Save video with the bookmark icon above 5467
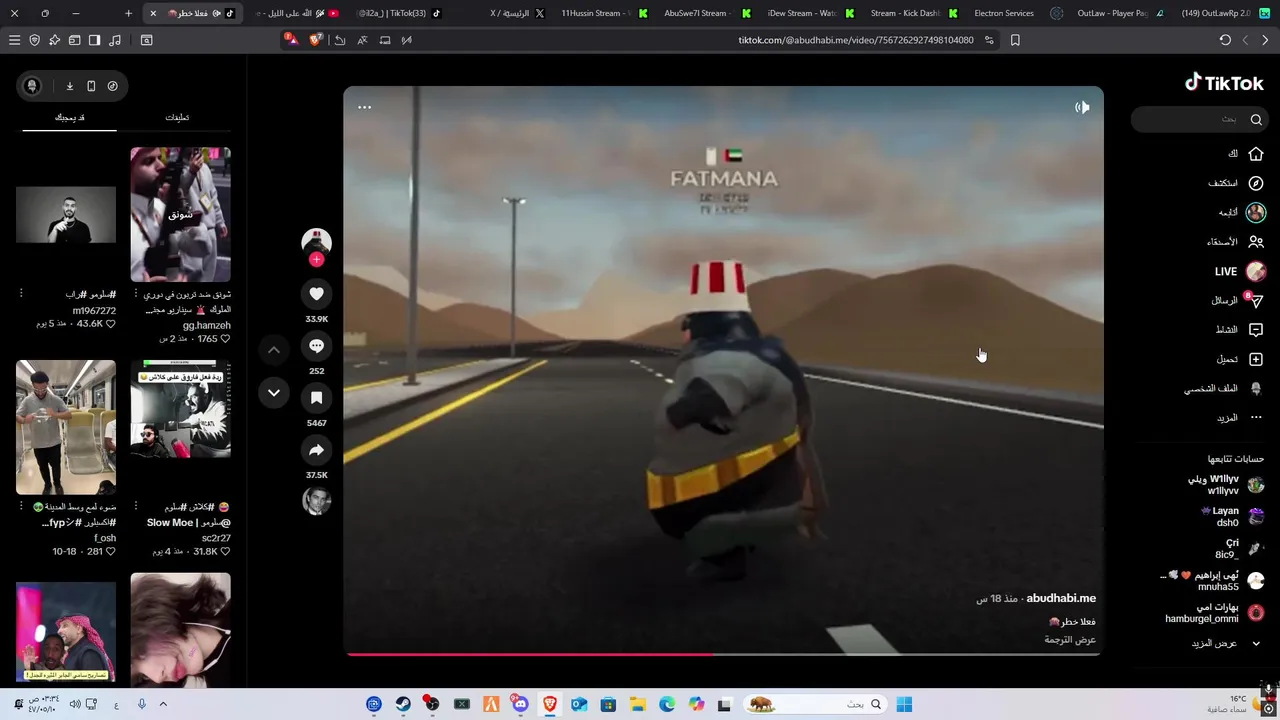Image resolution: width=1280 pixels, height=720 pixels. (x=316, y=398)
